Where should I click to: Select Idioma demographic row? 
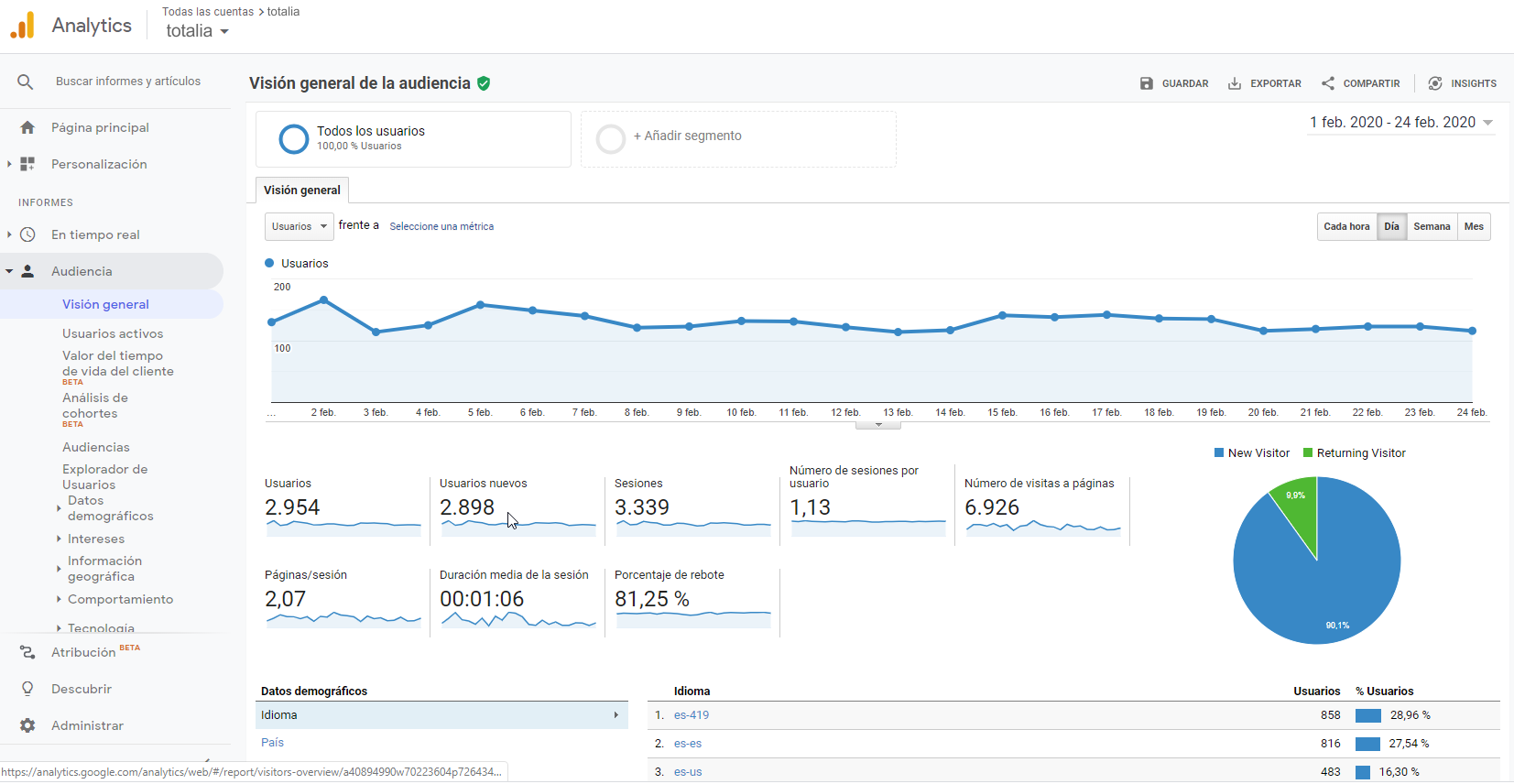point(441,715)
